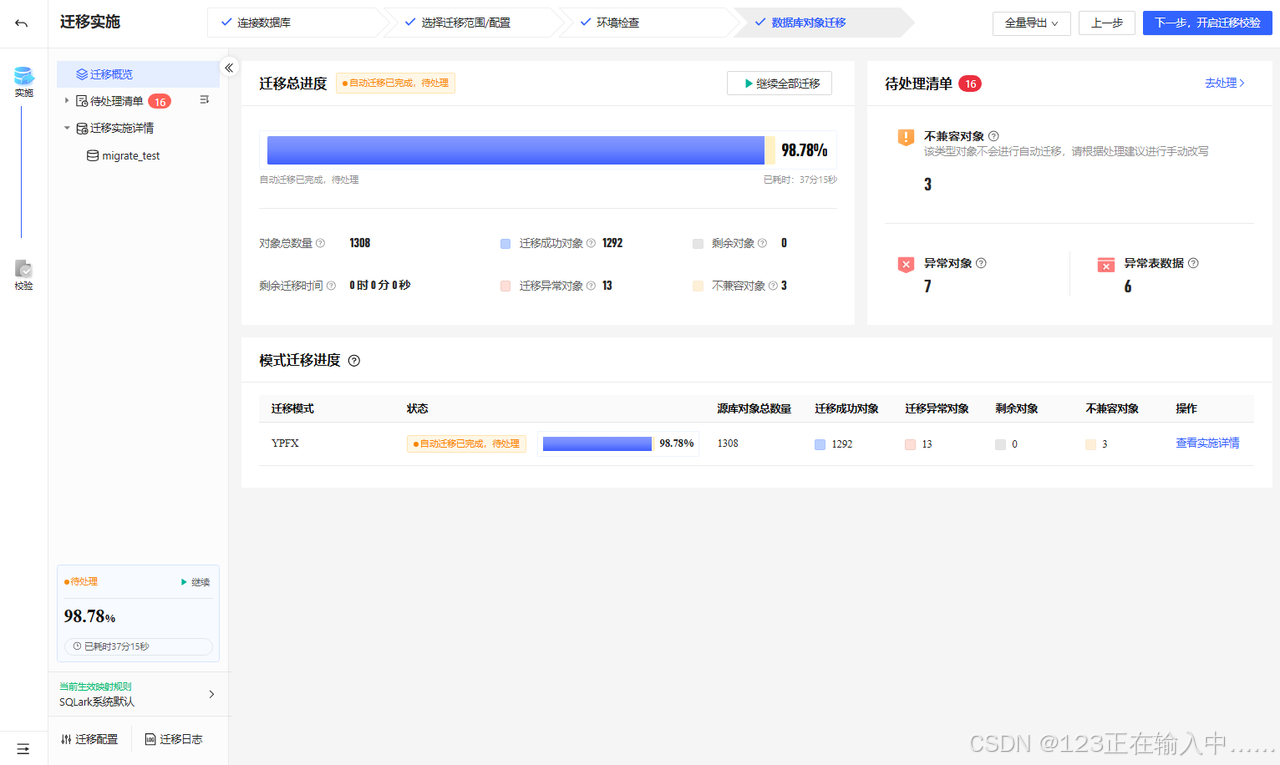Select the 实施 database icon in leftmost sidebar
Image resolution: width=1280 pixels, height=765 pixels.
(x=24, y=78)
